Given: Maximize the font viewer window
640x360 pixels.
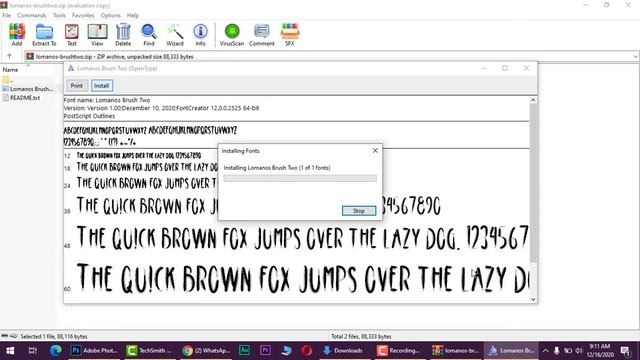Looking at the screenshot, I should click(505, 68).
